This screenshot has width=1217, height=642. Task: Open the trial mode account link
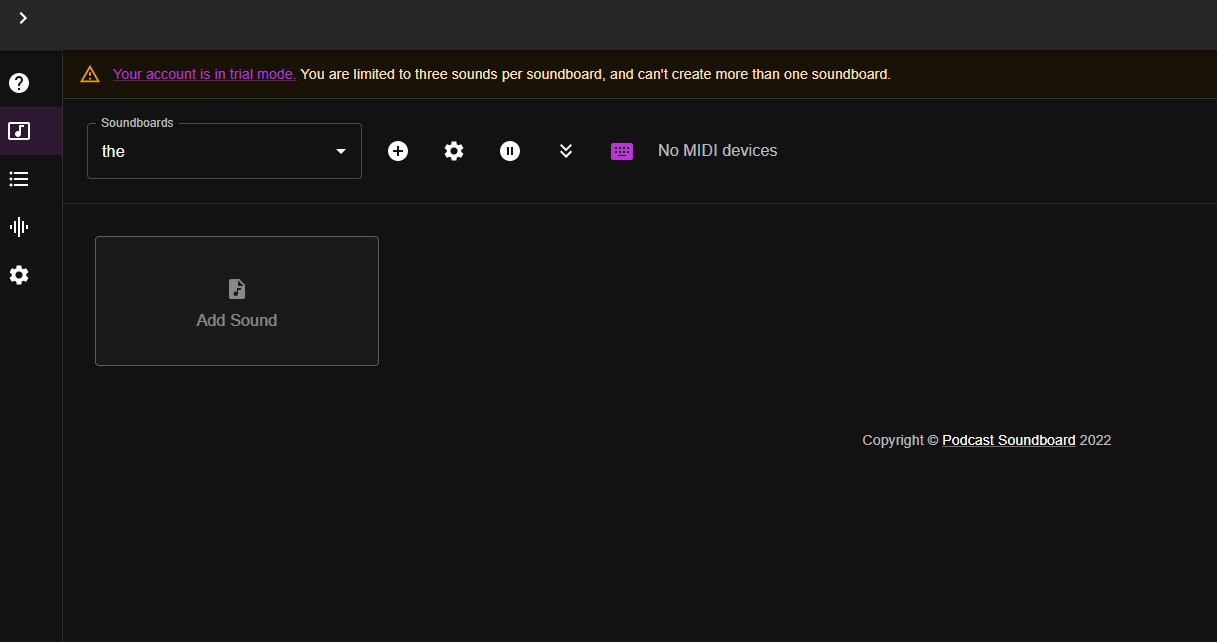pyautogui.click(x=203, y=73)
